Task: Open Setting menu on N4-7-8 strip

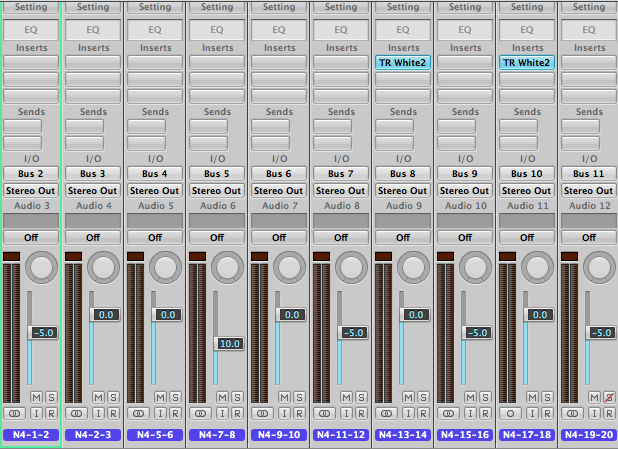Action: [x=217, y=7]
